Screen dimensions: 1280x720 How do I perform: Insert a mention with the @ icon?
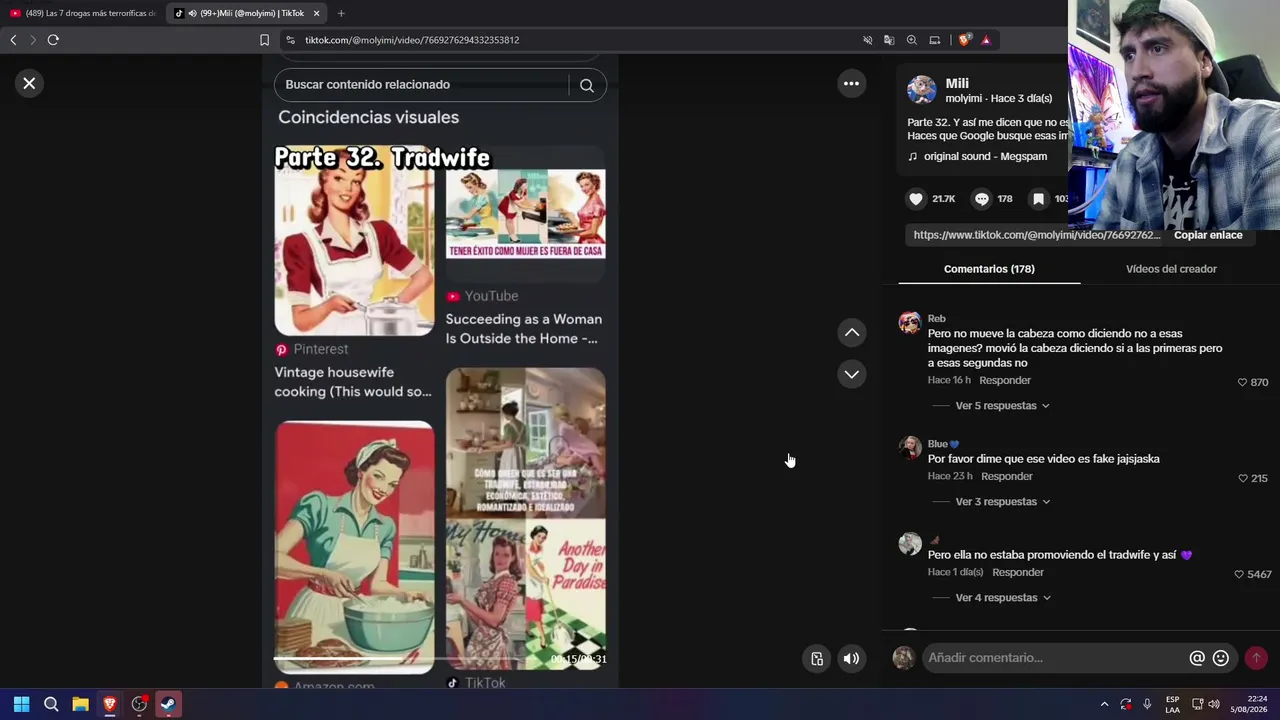tap(1197, 658)
